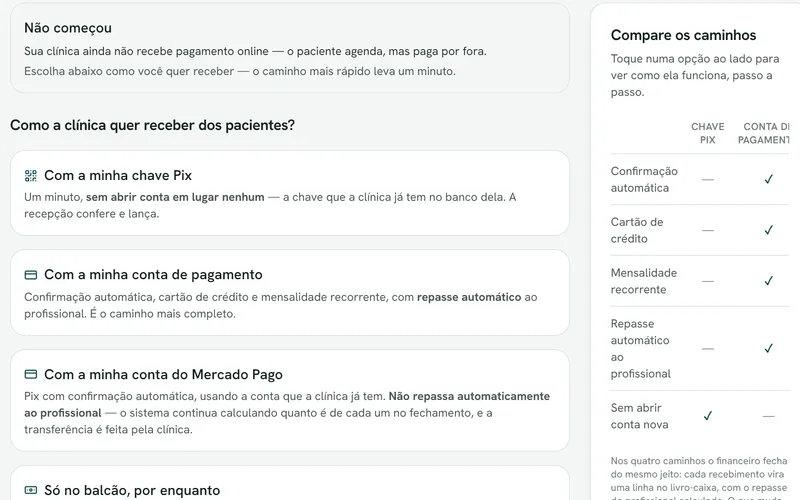Click the 'Cartão de crédito' row label
800x500 pixels.
637,230
